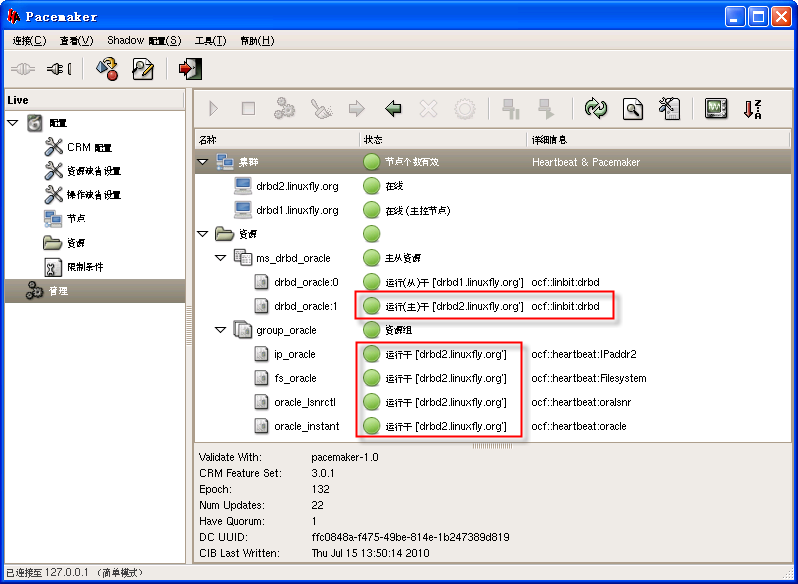The image size is (798, 584).
Task: Click the magnifier document icon in the toolbar
Action: point(632,109)
